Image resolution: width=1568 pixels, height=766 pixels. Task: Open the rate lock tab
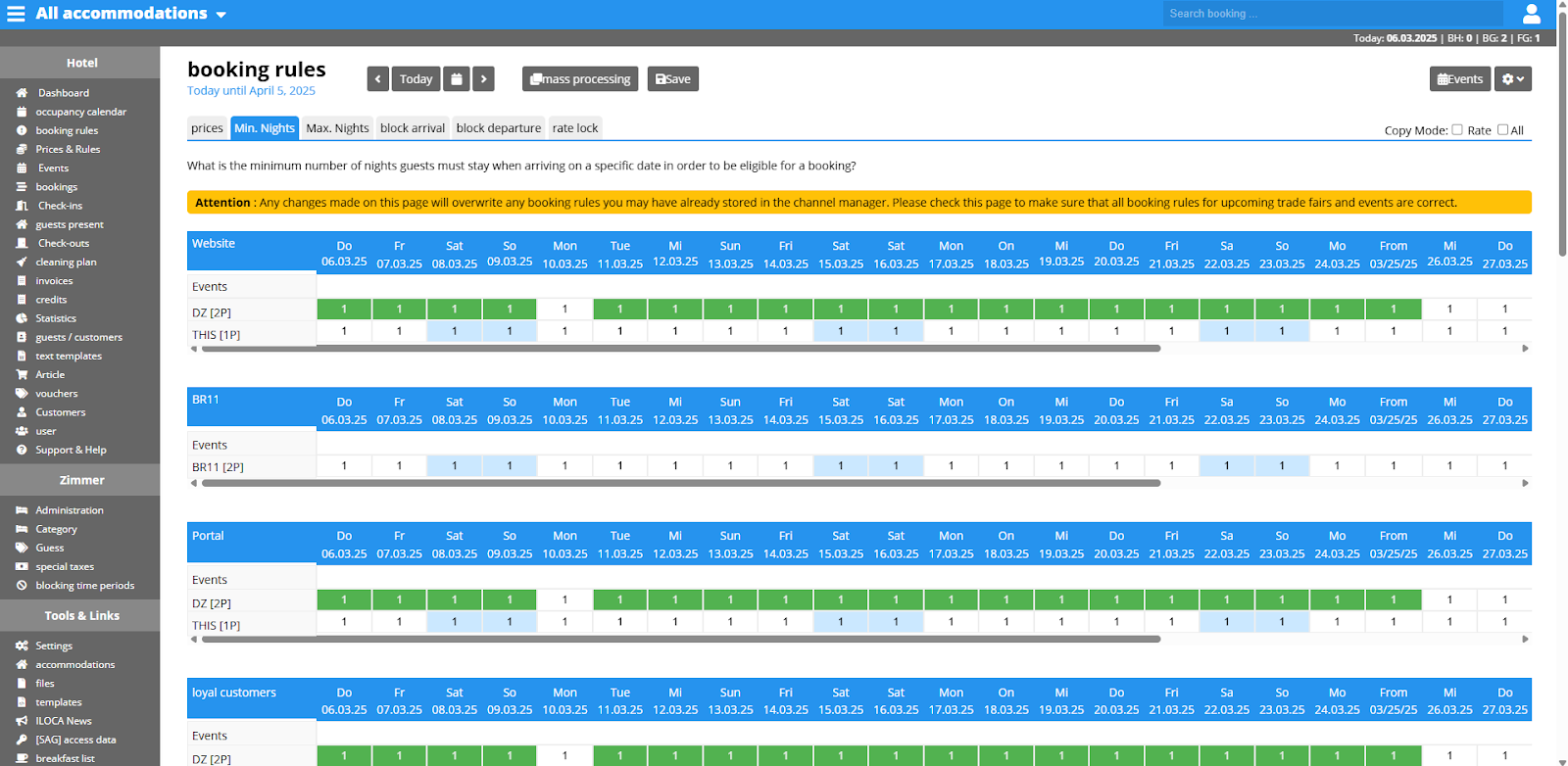pyautogui.click(x=575, y=128)
